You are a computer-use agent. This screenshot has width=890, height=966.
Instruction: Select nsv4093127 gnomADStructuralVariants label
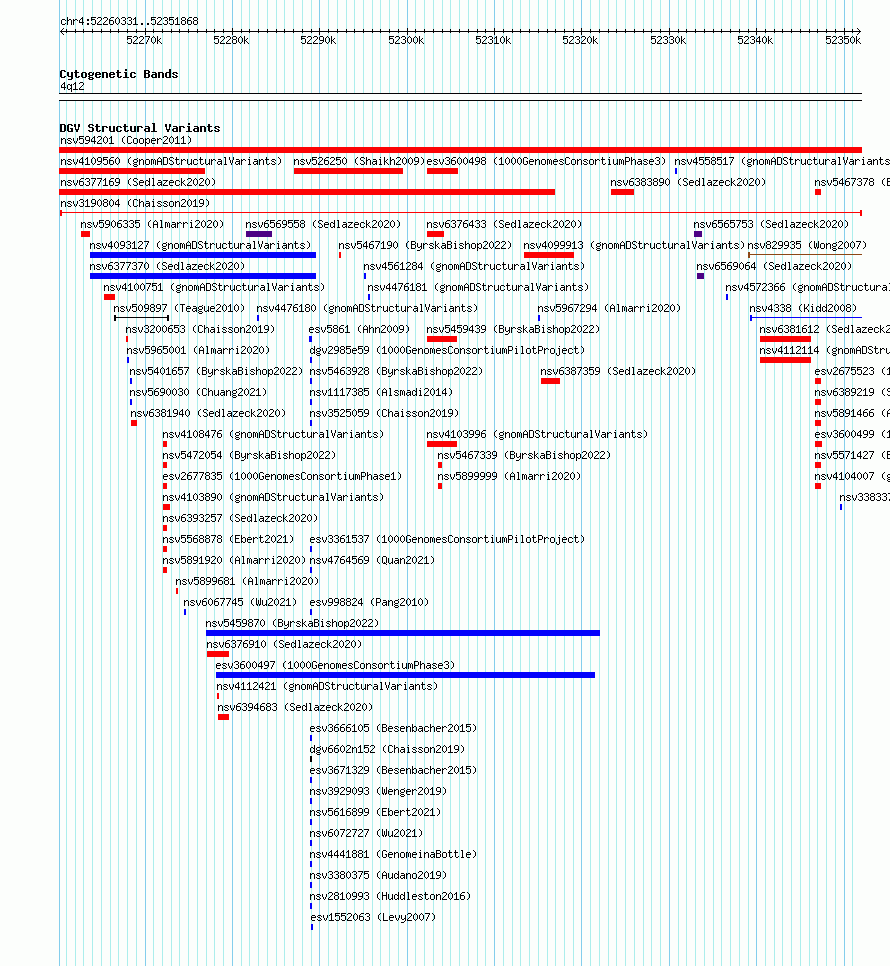coord(200,245)
